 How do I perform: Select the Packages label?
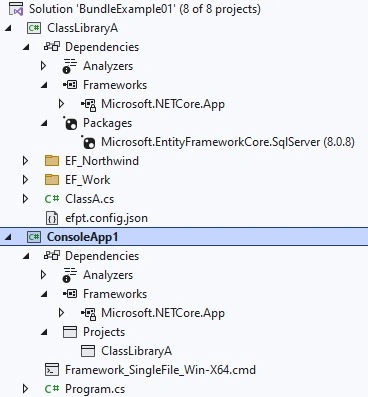[107, 123]
